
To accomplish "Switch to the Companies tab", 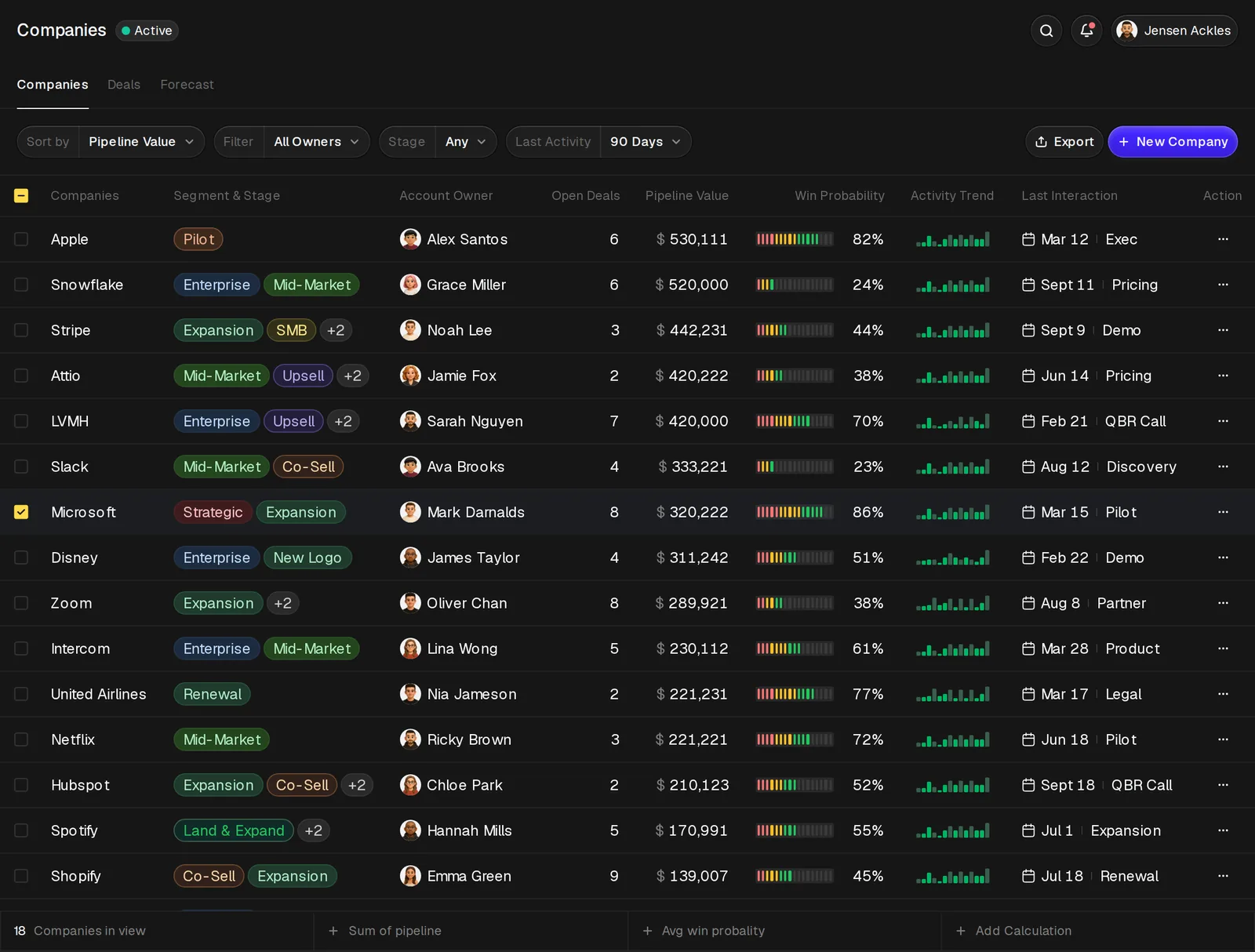I will click(x=53, y=85).
